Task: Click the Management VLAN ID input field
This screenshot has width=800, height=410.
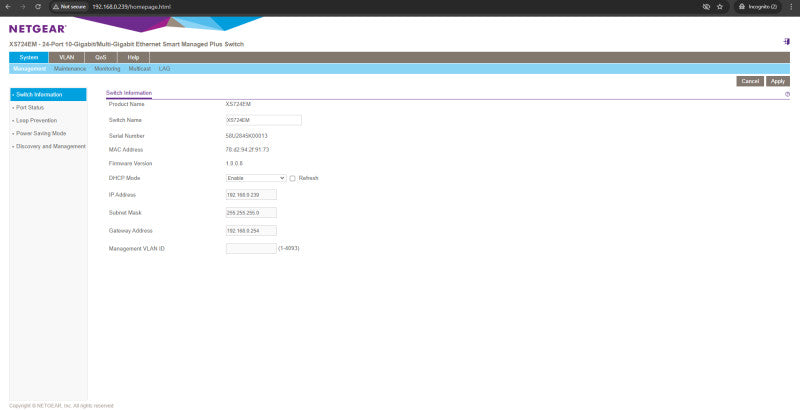Action: pos(251,248)
